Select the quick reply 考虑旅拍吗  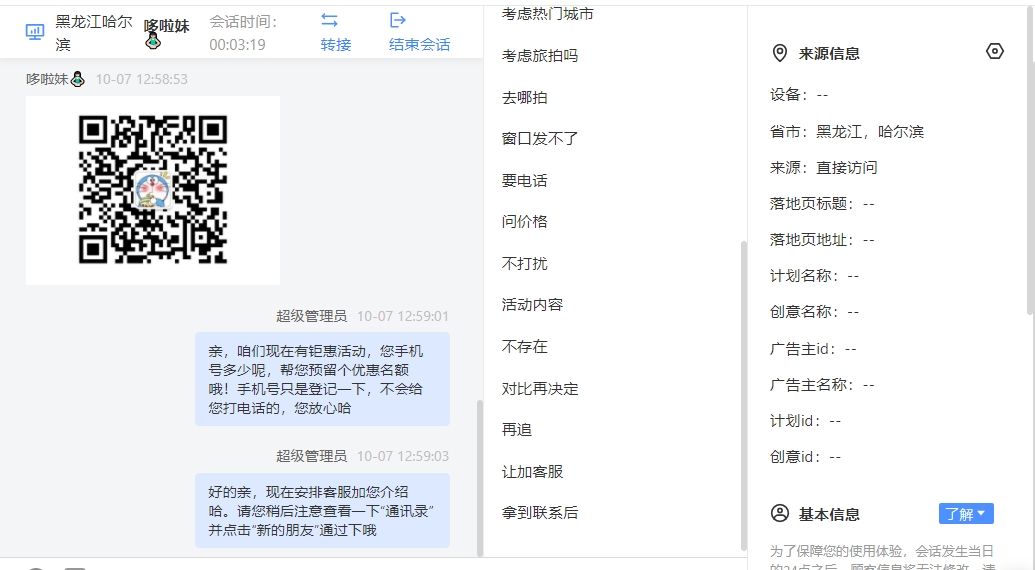540,56
